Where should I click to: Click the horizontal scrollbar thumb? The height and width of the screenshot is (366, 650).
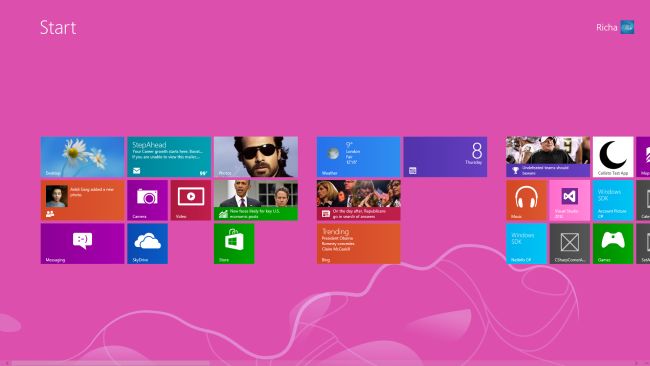pos(110,363)
